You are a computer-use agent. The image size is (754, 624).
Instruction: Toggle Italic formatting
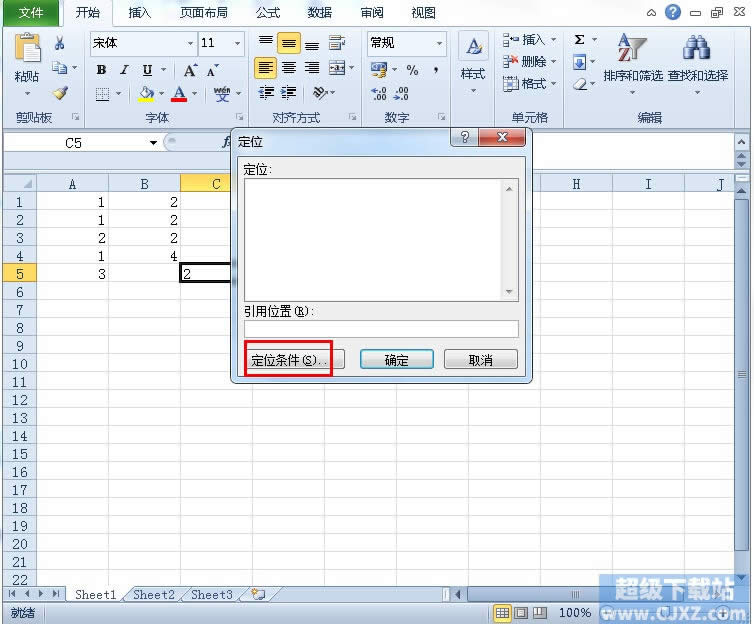tap(124, 70)
